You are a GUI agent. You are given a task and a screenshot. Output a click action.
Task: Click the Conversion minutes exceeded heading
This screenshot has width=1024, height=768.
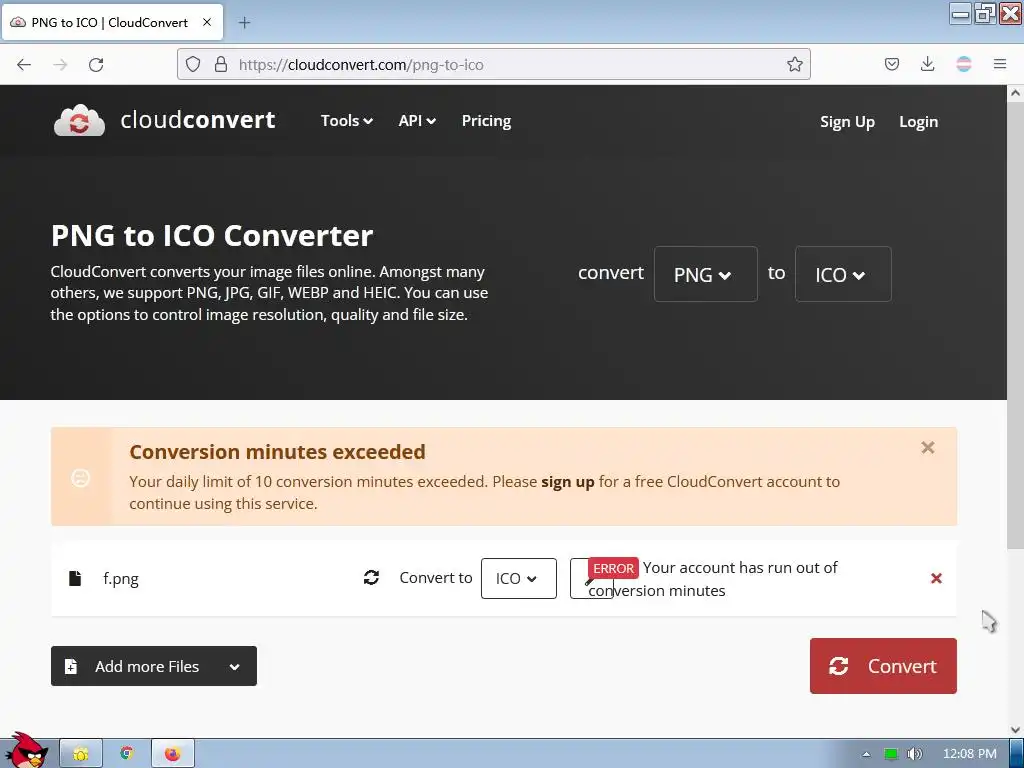[x=277, y=451]
